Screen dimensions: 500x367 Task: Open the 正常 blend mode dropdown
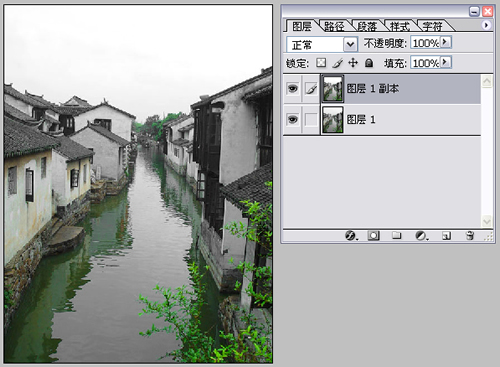tap(350, 44)
